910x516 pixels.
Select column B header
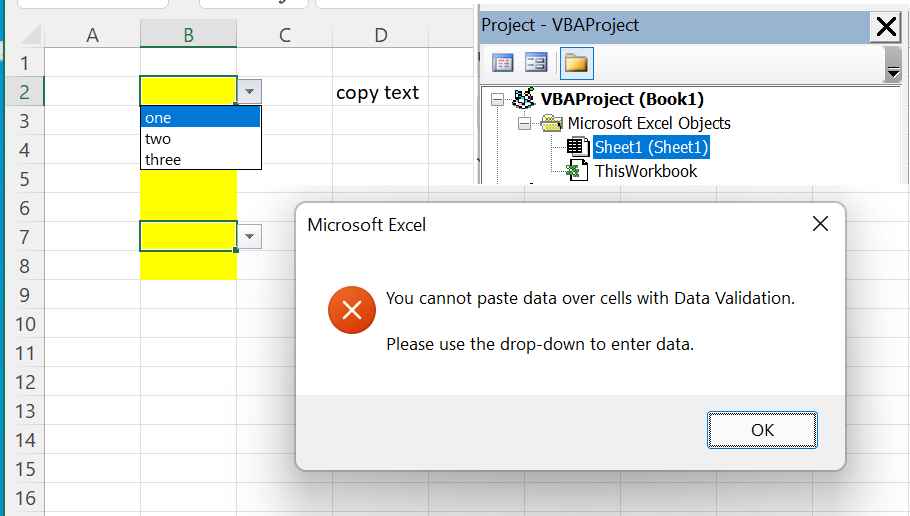(188, 35)
